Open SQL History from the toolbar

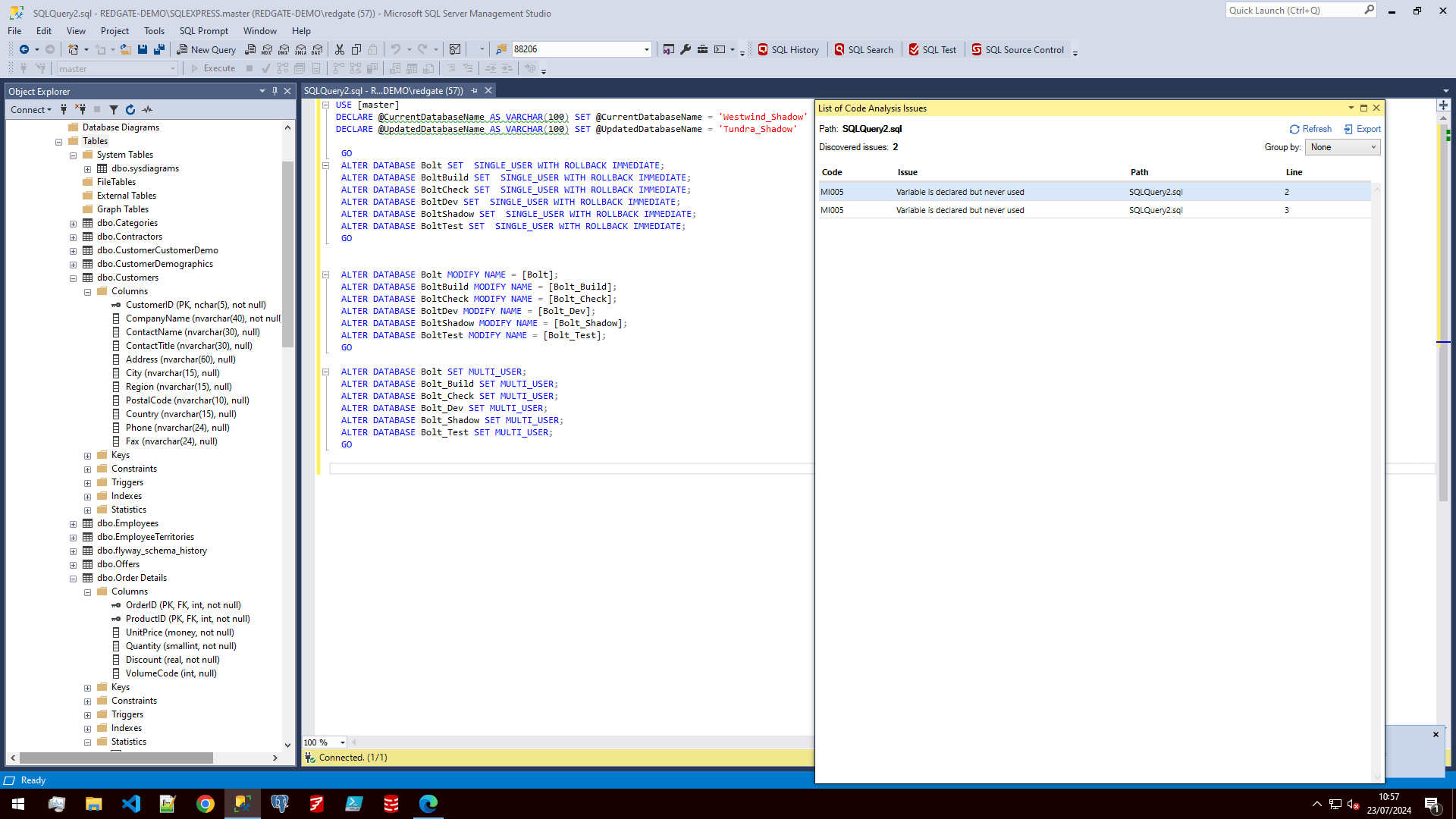tap(788, 49)
